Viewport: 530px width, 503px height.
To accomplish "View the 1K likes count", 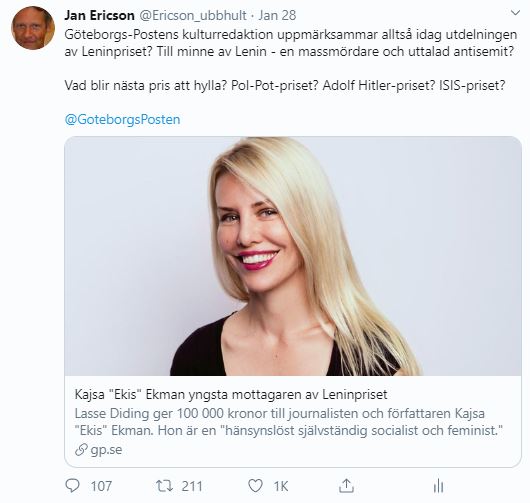I will pos(281,486).
